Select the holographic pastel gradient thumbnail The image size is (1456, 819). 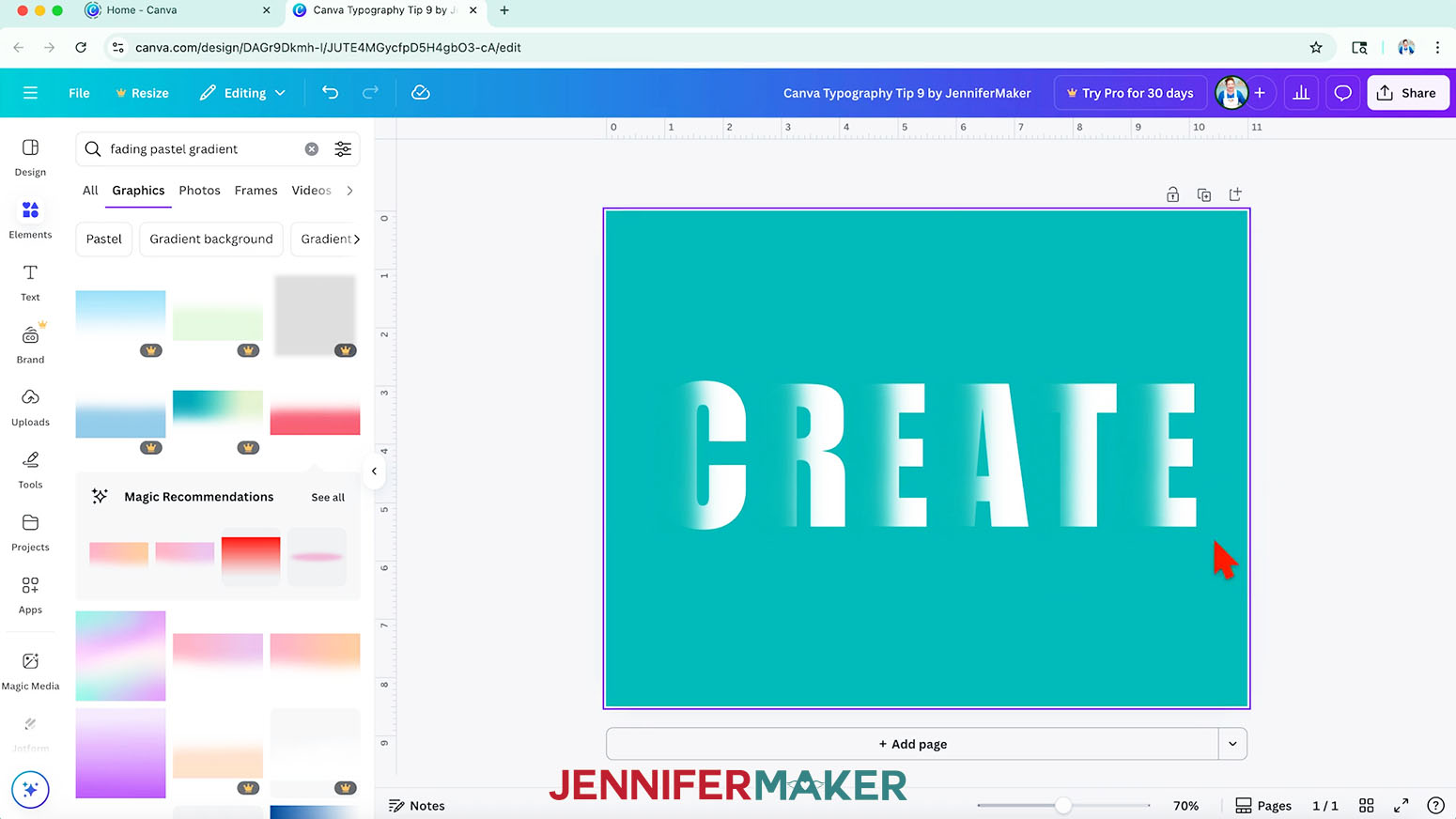(x=120, y=656)
